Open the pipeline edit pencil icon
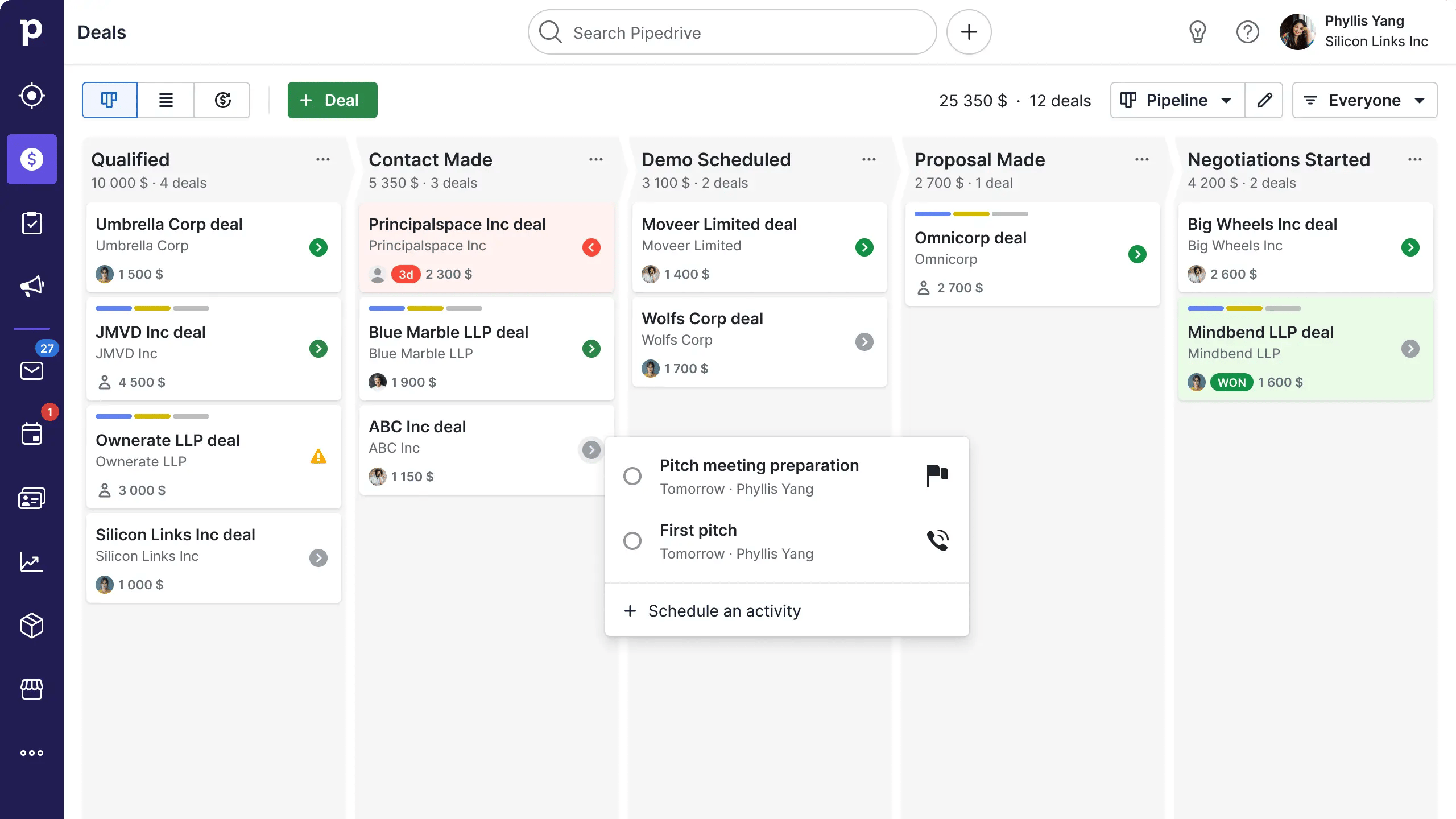 click(1264, 100)
